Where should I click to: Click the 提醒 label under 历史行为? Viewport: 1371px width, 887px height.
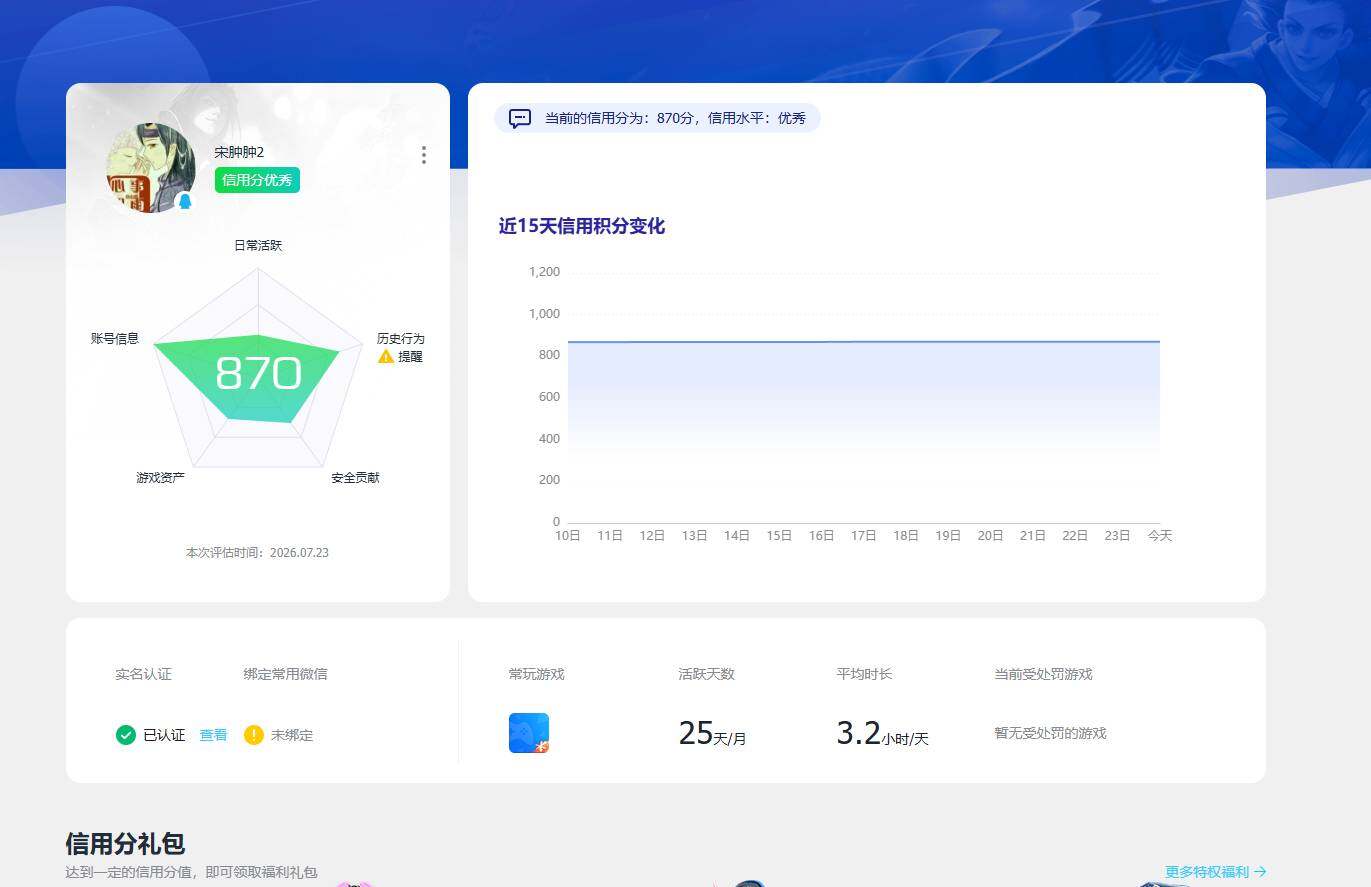coord(410,356)
